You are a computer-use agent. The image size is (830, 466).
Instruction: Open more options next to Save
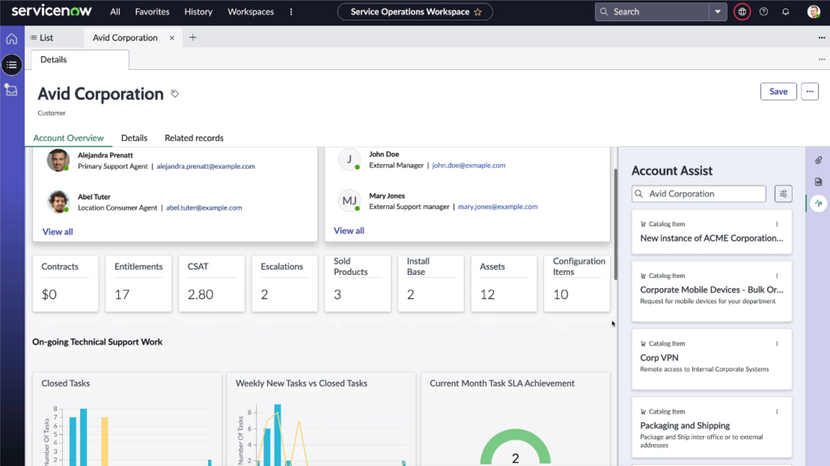[x=810, y=91]
